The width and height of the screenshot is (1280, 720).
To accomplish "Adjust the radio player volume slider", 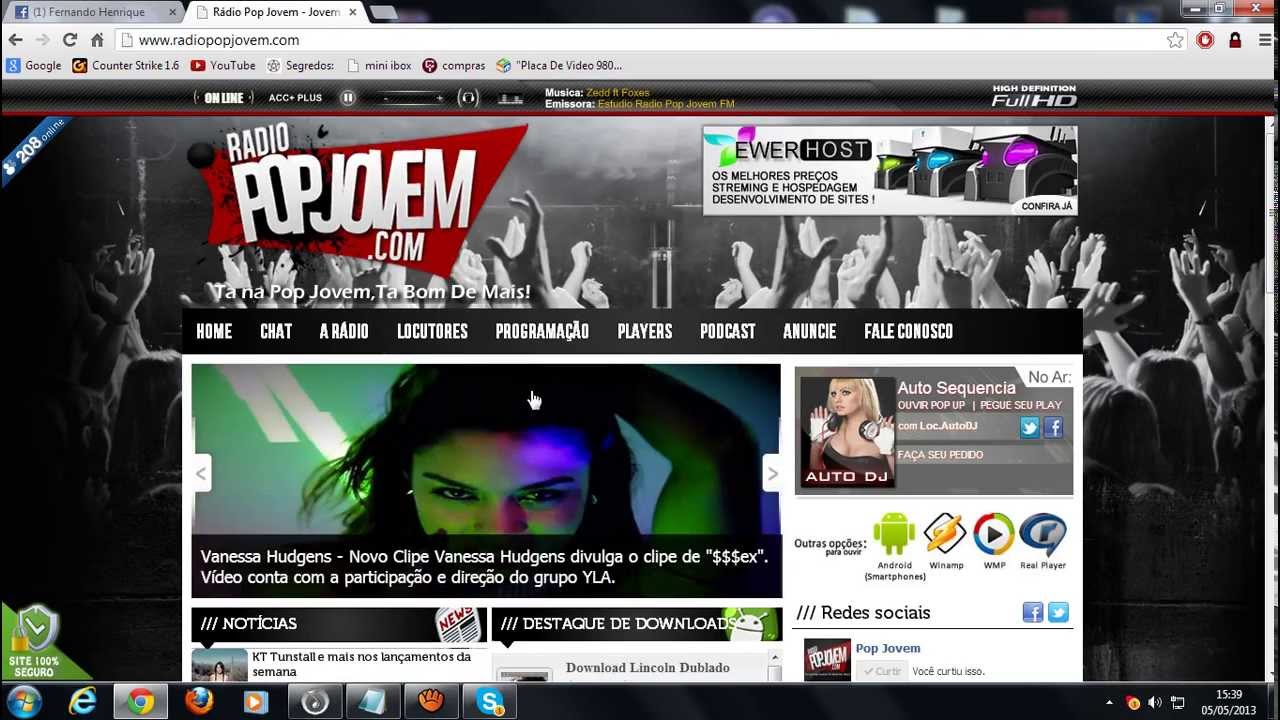I will point(413,98).
